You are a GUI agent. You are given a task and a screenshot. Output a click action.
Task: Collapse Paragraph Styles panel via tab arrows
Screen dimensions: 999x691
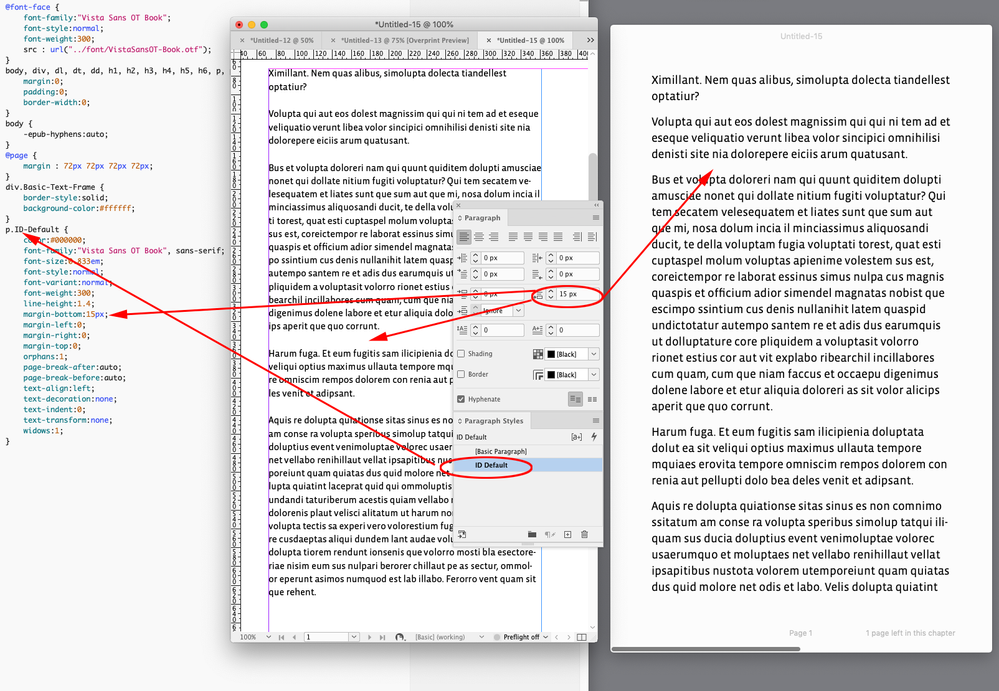pos(460,421)
